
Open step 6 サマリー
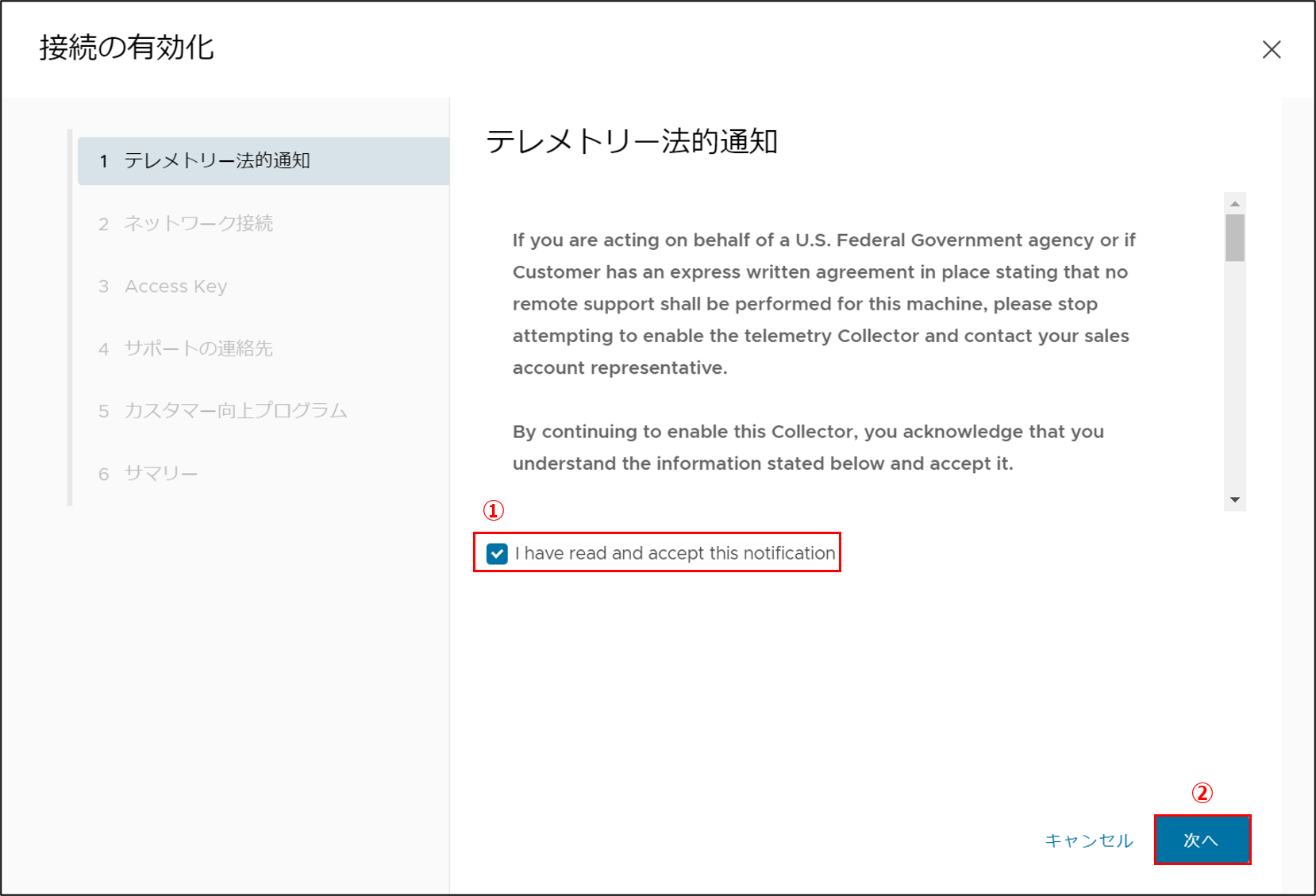click(160, 474)
